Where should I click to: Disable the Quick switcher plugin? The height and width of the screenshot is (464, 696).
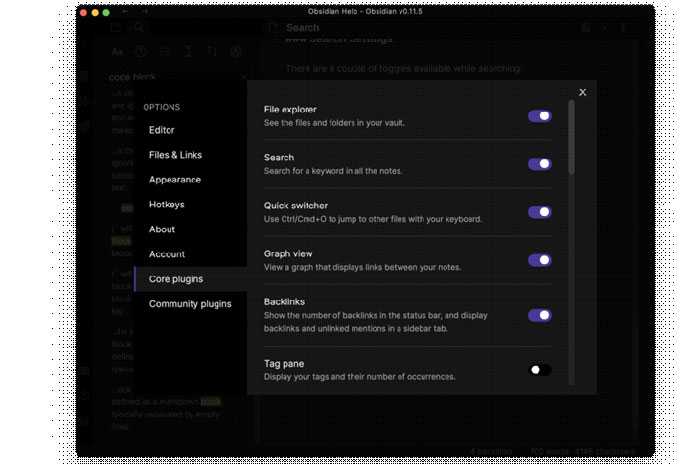point(539,212)
